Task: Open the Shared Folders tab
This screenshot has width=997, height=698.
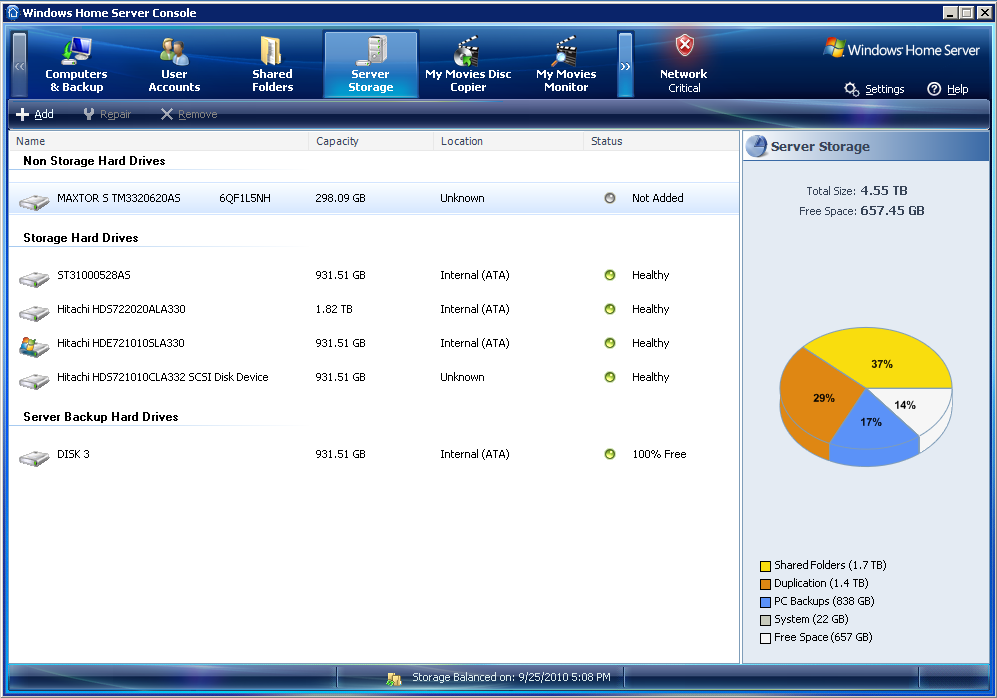Action: coord(272,64)
